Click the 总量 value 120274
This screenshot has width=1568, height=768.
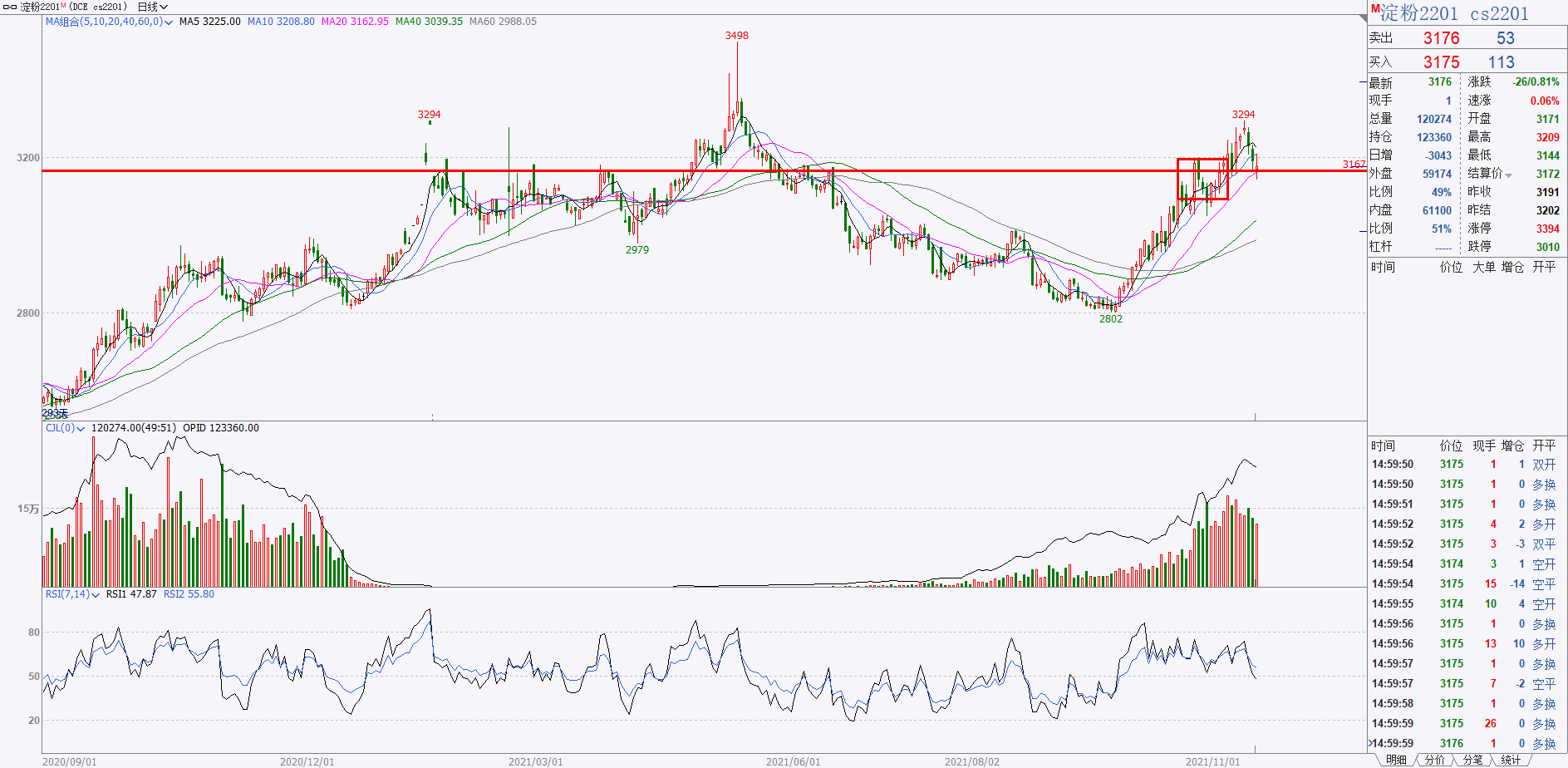1434,119
